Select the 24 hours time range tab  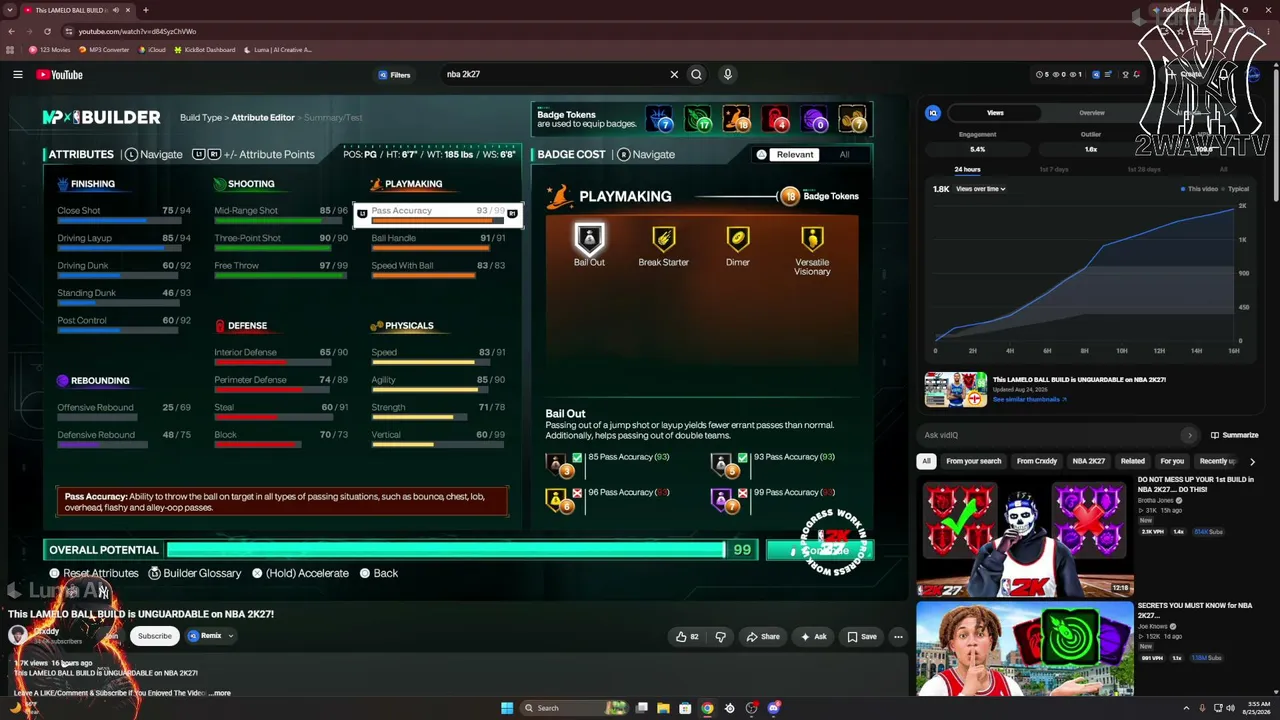point(967,169)
